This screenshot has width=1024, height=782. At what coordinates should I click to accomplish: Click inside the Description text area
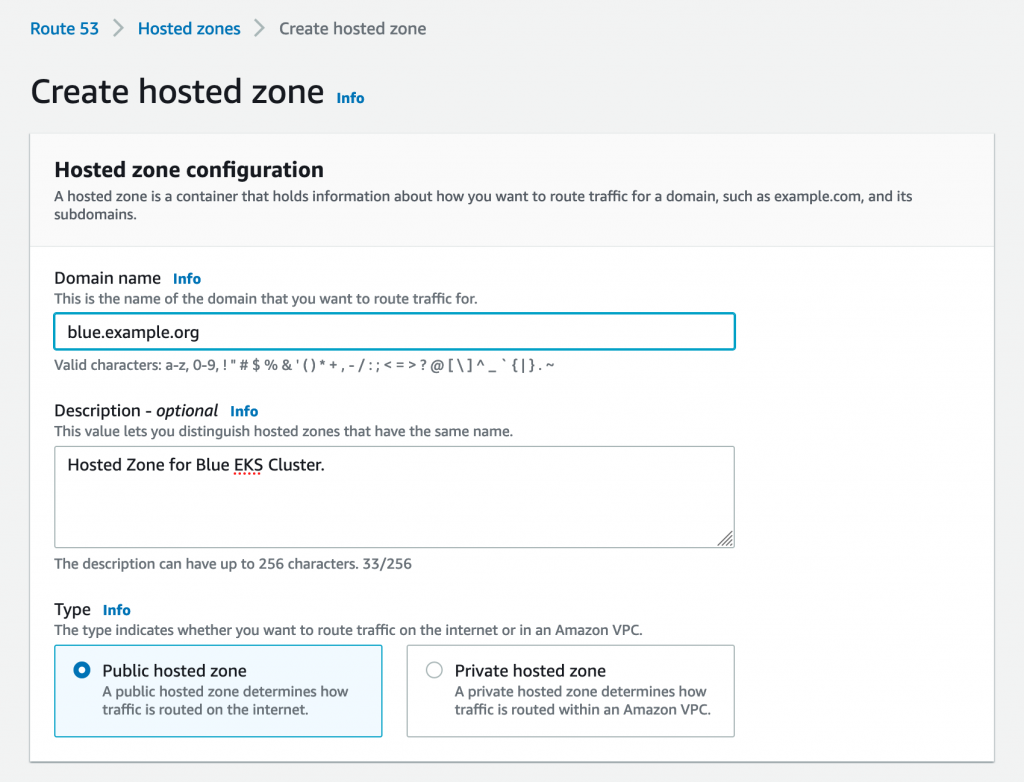pyautogui.click(x=394, y=497)
